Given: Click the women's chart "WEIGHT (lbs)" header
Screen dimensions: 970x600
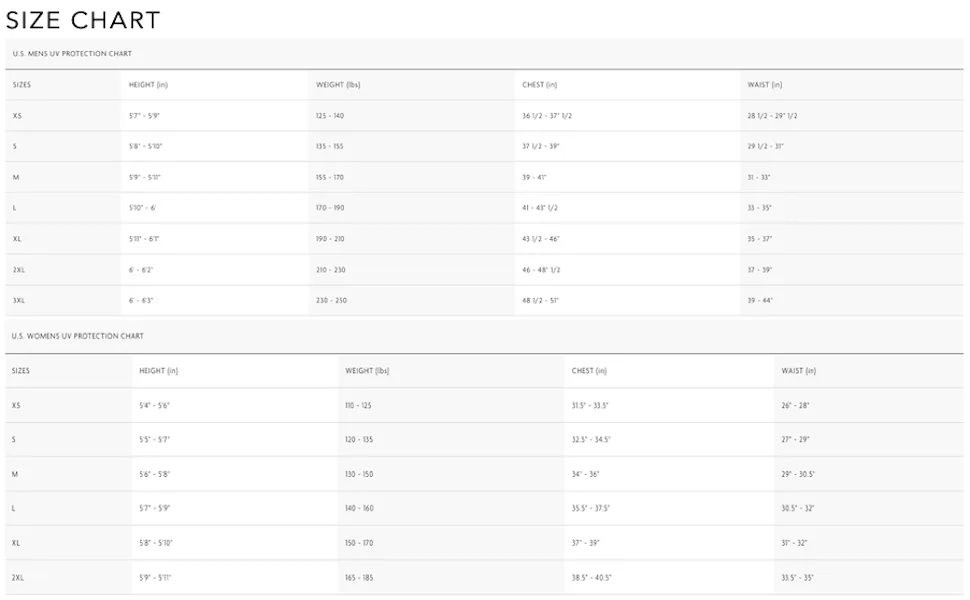Looking at the screenshot, I should click(367, 371).
